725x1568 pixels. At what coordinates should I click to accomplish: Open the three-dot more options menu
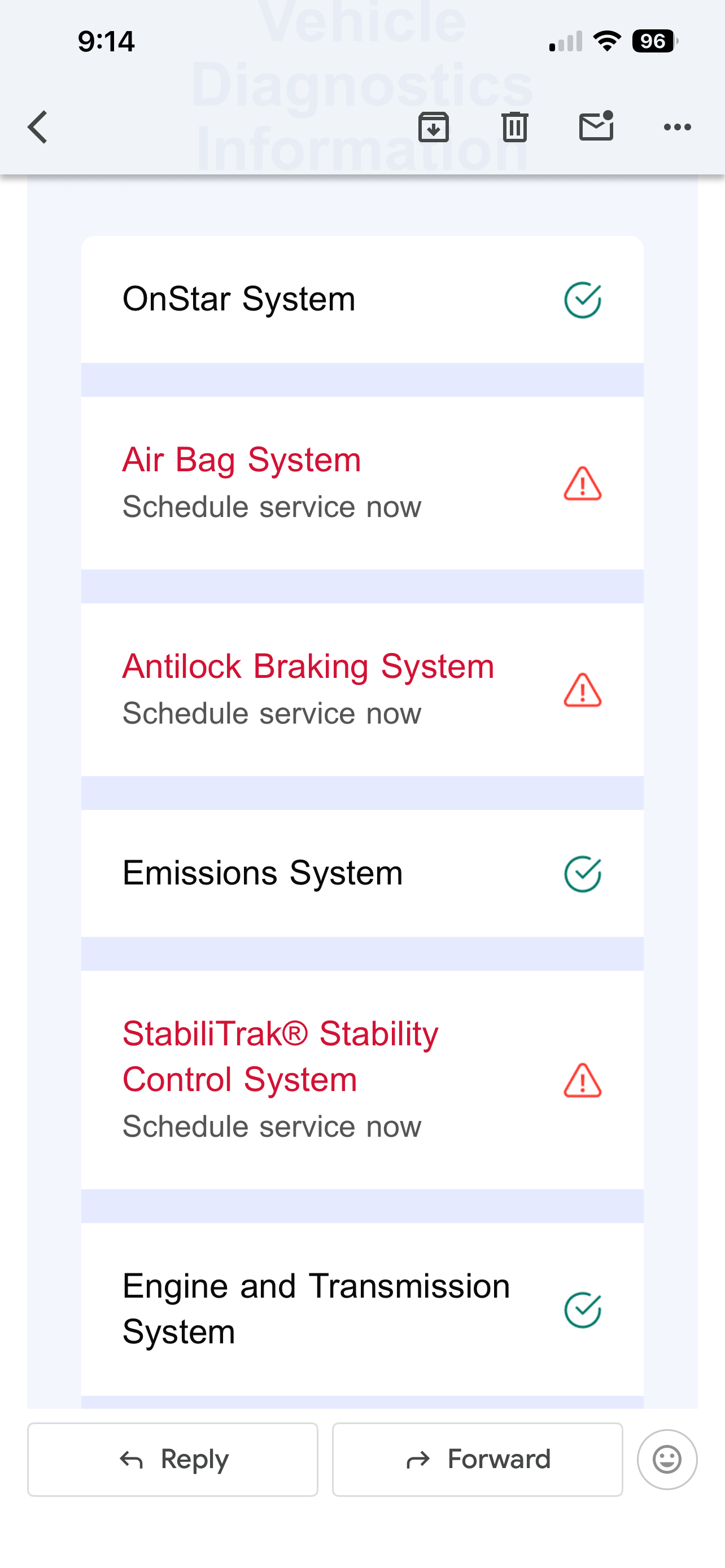click(x=677, y=127)
